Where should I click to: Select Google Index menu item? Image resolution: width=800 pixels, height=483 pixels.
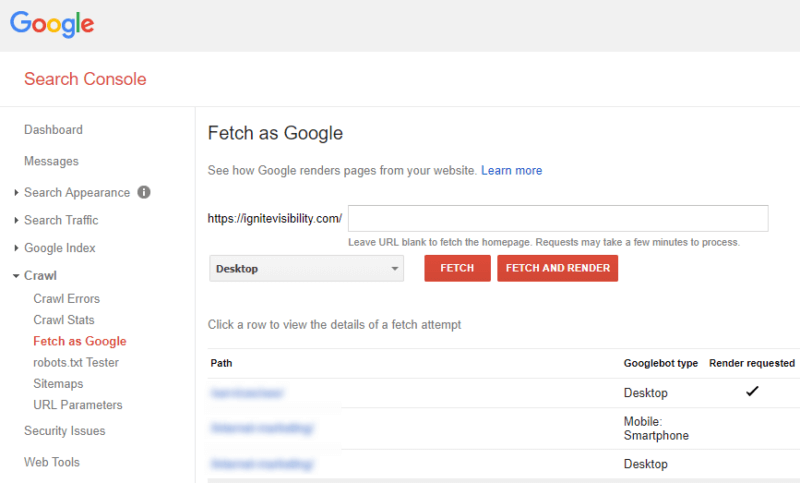tap(60, 248)
